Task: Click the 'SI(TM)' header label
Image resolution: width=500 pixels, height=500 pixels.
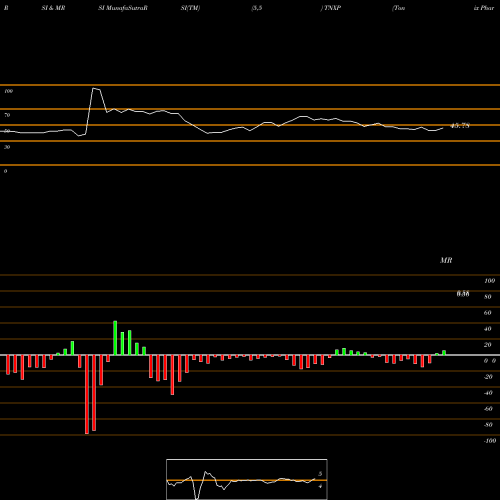Action: (x=190, y=8)
